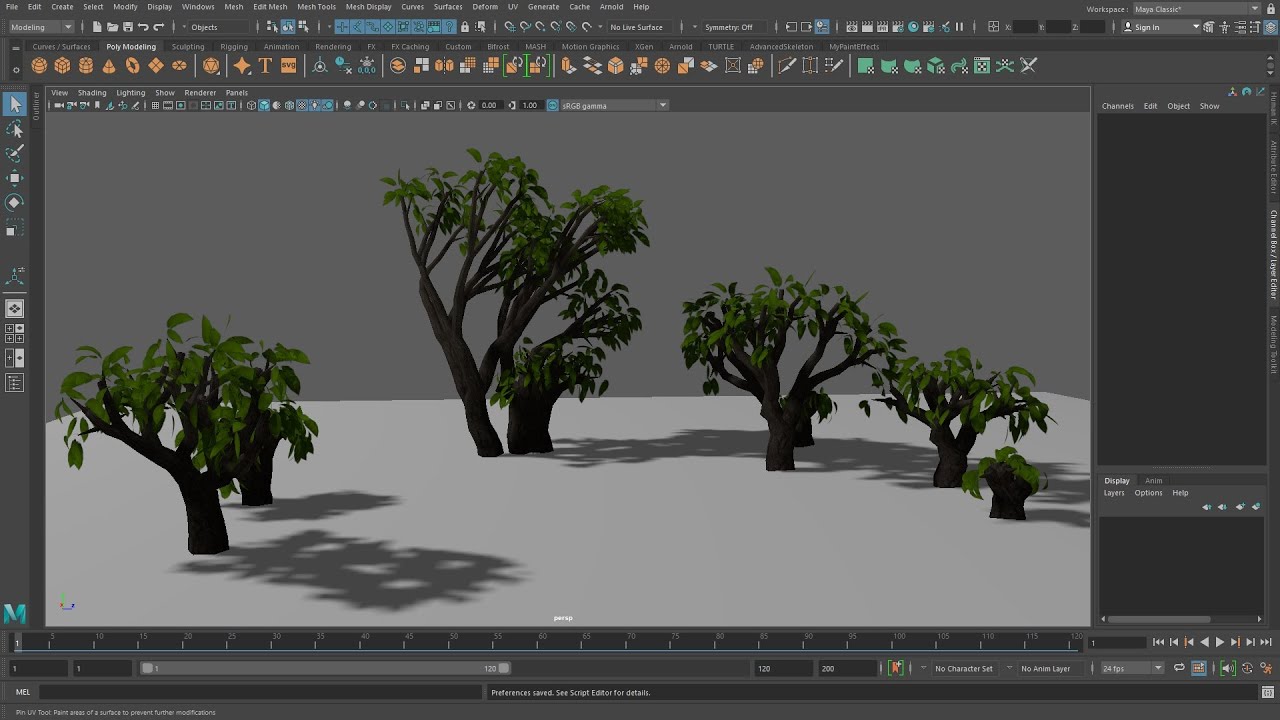Switch to the Sculpting shelf tab
1280x720 pixels.
(x=188, y=46)
